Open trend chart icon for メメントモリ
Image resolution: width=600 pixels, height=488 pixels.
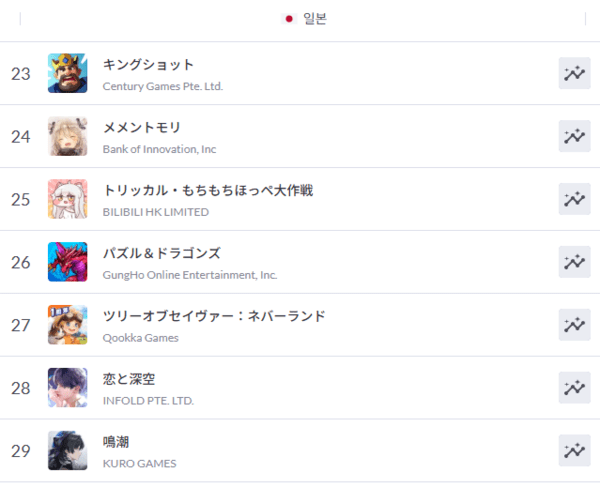[x=574, y=136]
